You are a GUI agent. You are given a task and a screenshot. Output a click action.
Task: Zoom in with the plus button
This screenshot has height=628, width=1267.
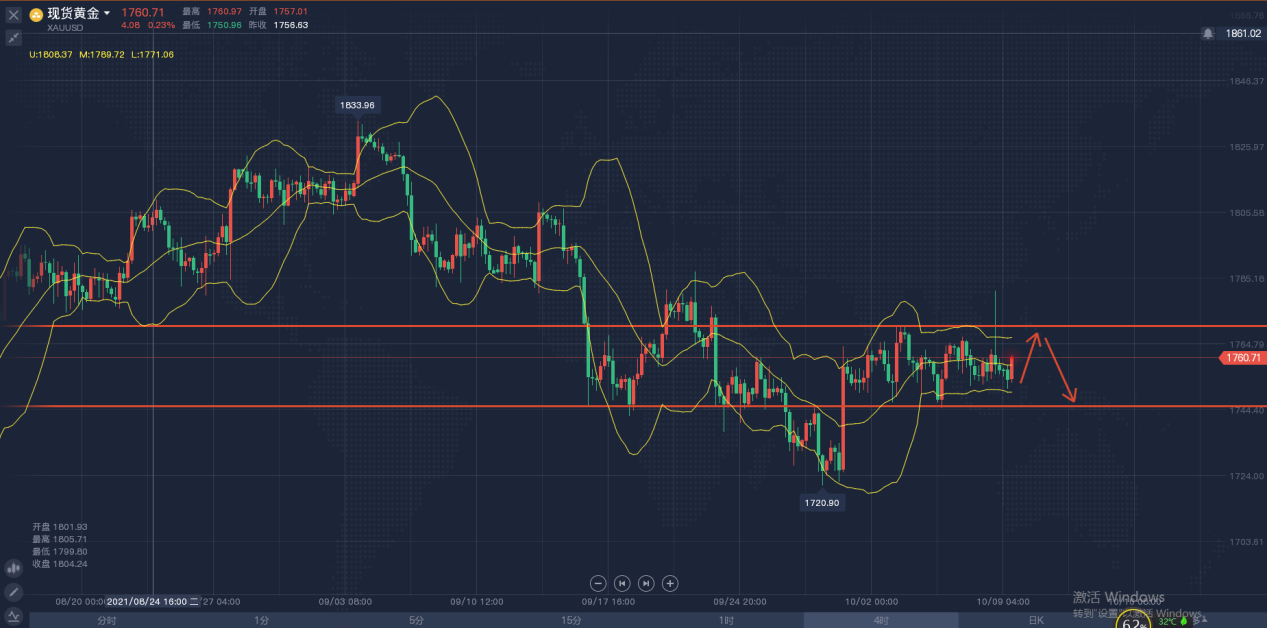tap(671, 583)
